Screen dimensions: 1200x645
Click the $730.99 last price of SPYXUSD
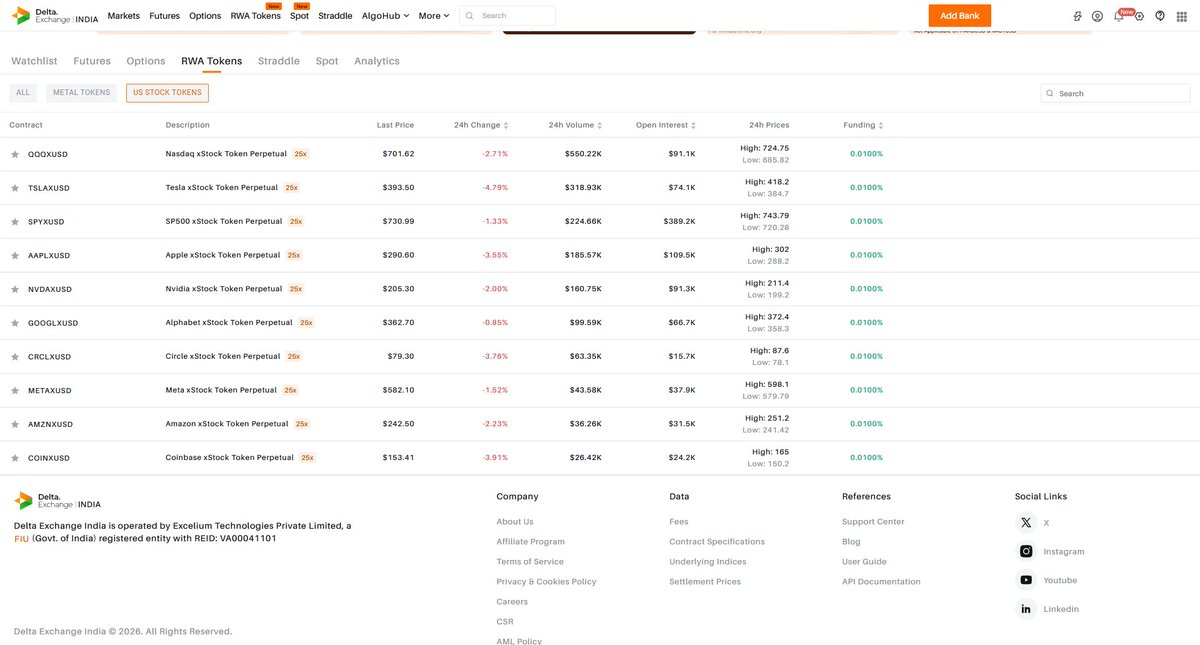coord(398,221)
